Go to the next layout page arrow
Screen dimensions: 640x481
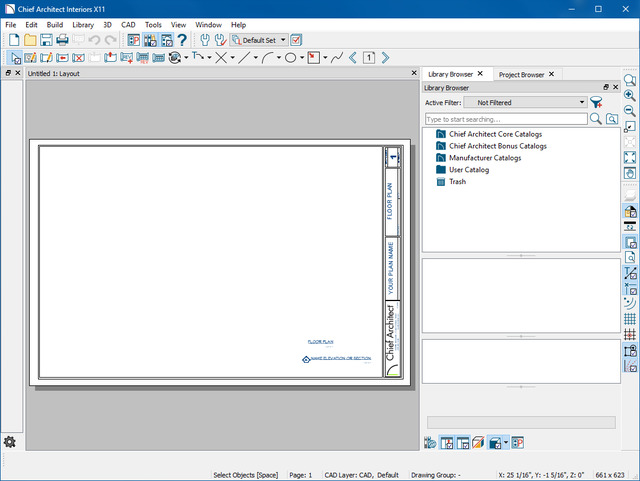click(385, 58)
